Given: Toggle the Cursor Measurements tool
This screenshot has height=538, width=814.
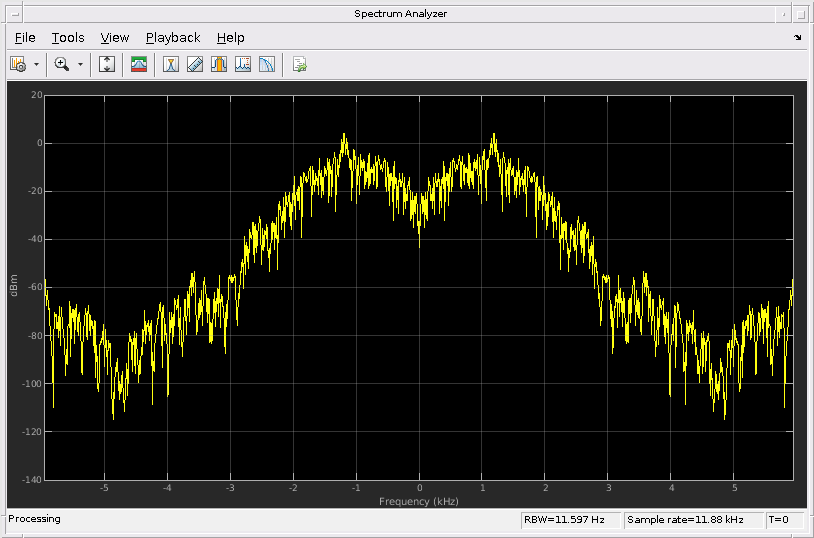Looking at the screenshot, I should click(x=171, y=64).
